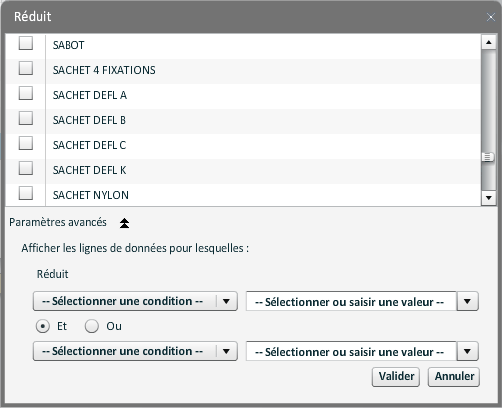
Task: Check the SABOT checkbox
Action: 26,43
